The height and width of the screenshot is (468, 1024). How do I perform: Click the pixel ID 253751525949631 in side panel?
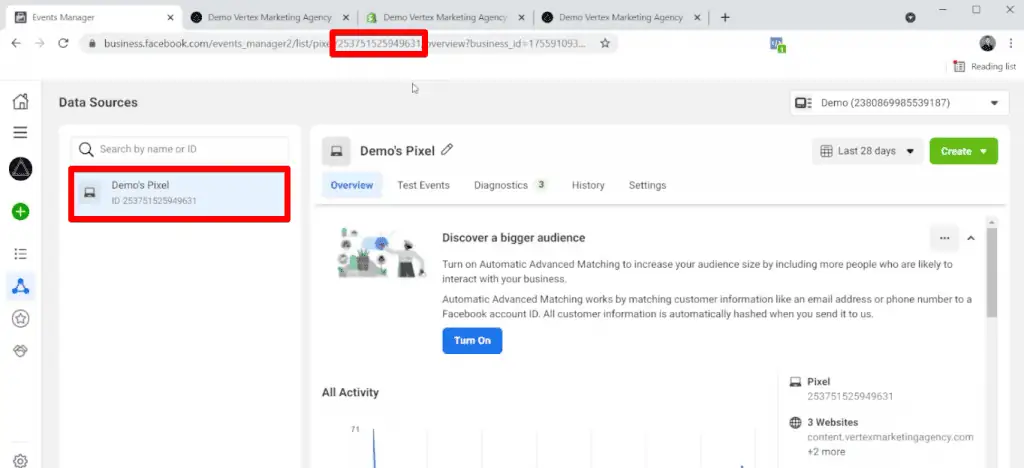[x=850, y=396]
